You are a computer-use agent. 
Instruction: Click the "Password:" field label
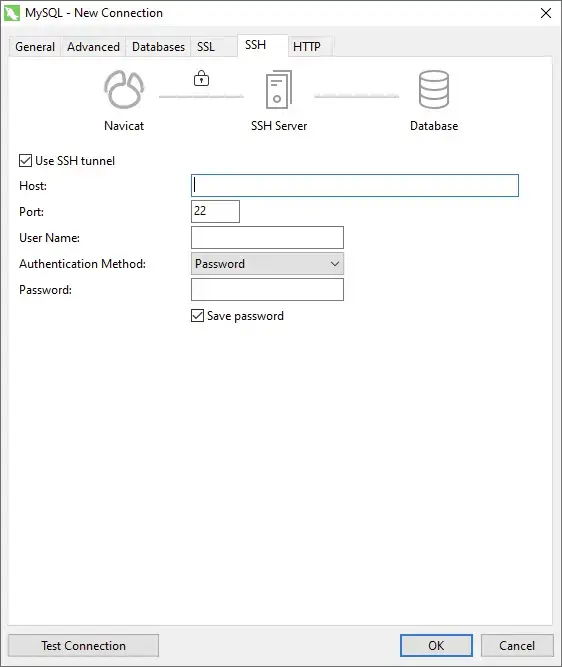pyautogui.click(x=46, y=290)
